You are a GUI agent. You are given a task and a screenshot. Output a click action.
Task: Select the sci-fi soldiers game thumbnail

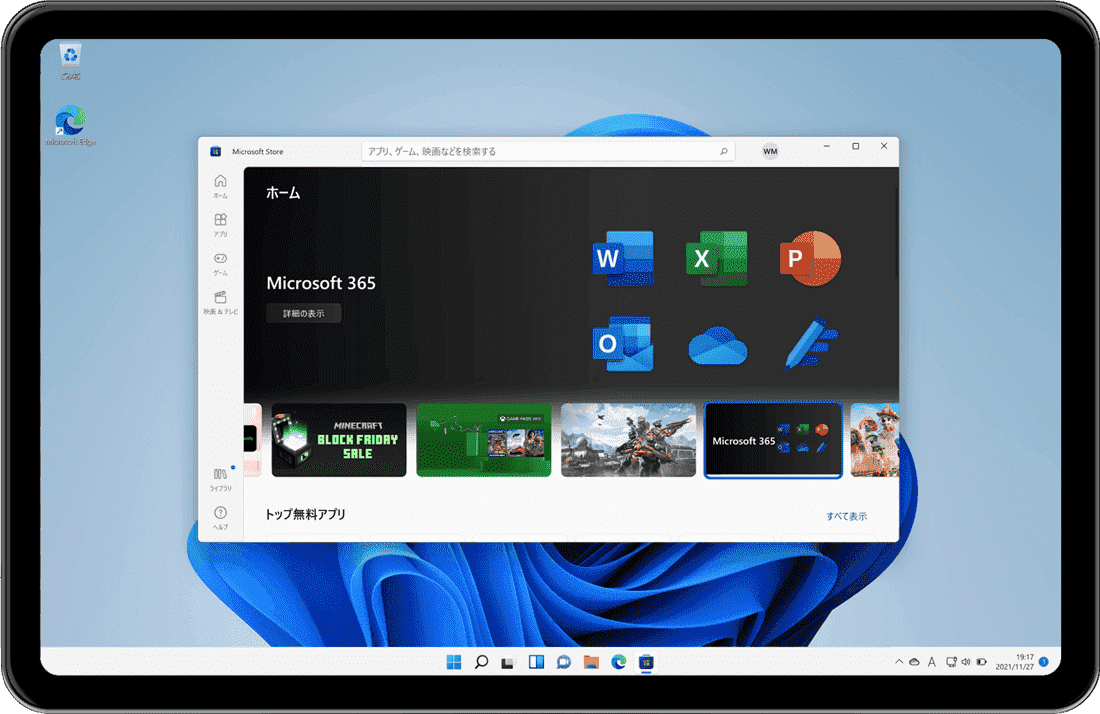pos(629,440)
